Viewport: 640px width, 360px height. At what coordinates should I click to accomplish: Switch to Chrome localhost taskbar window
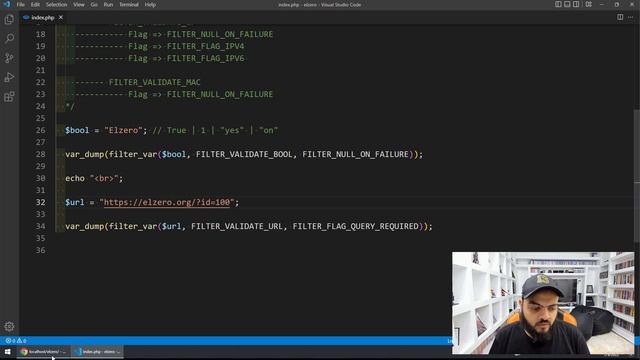pyautogui.click(x=43, y=351)
